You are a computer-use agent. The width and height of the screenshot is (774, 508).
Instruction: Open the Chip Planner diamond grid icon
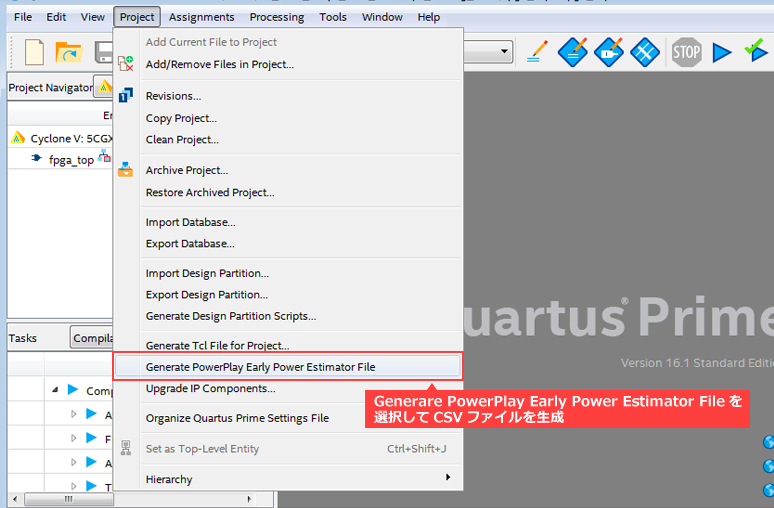pos(645,52)
